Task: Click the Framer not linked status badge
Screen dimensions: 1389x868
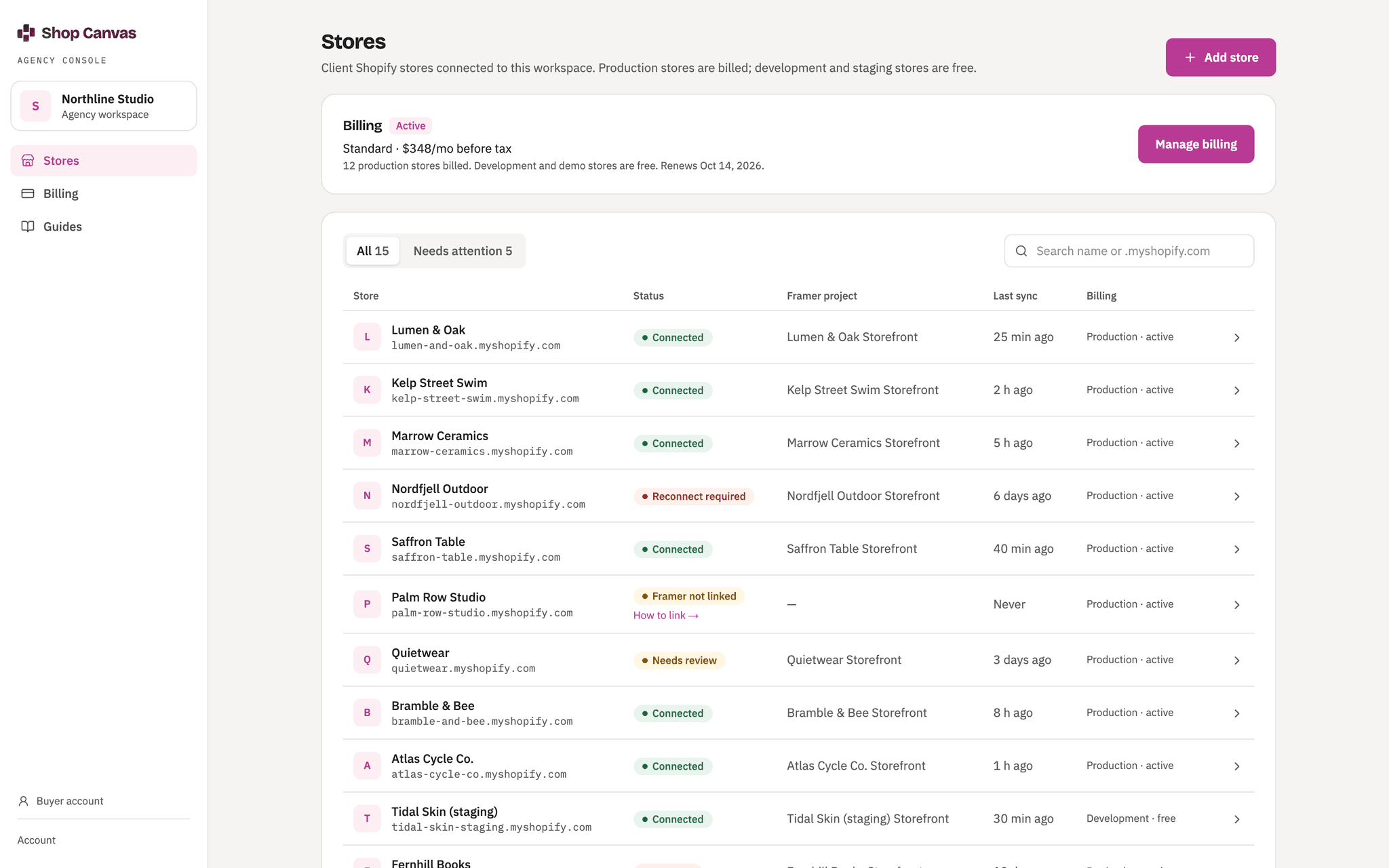Action: point(688,596)
